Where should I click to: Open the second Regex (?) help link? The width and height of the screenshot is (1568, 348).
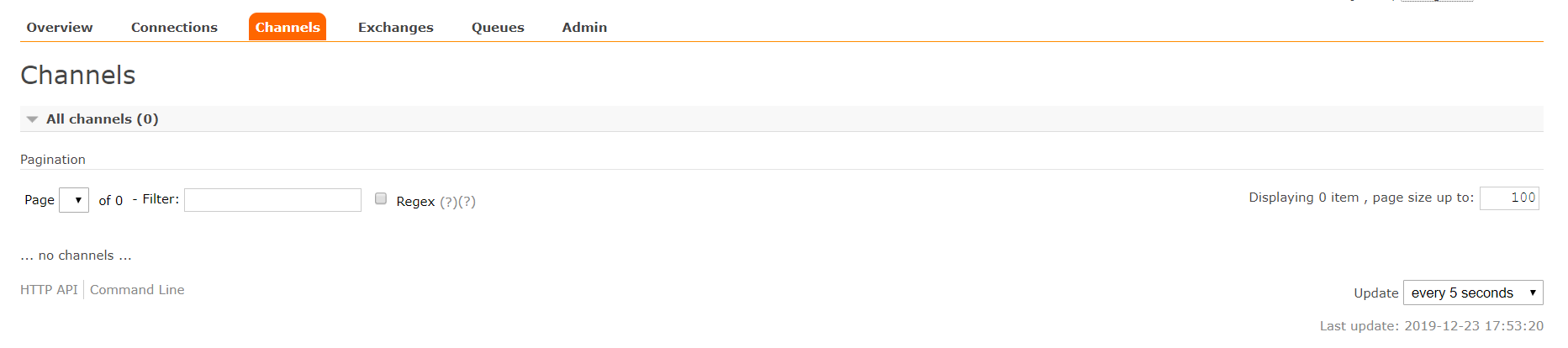(467, 202)
